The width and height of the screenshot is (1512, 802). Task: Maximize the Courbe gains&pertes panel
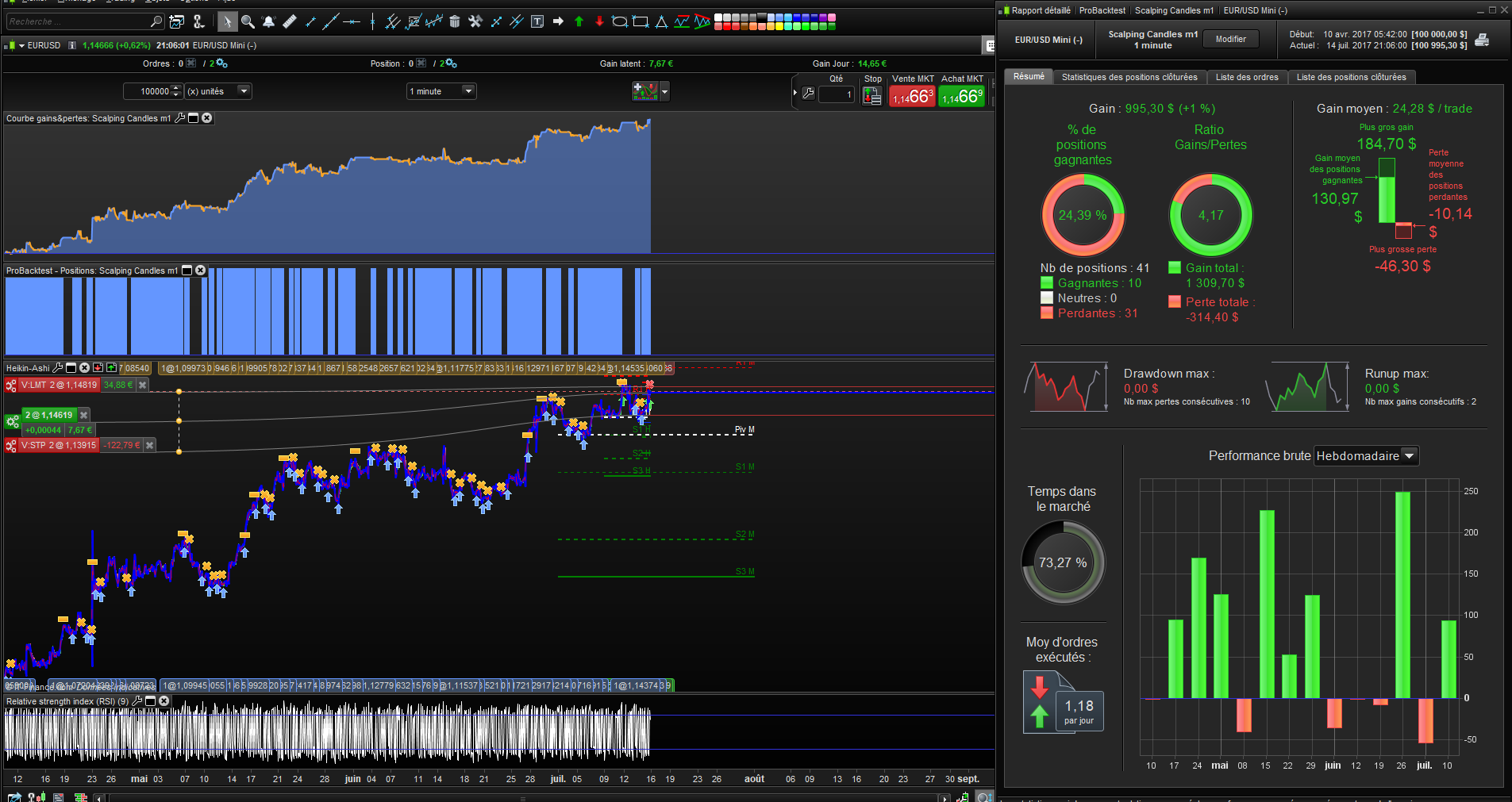pyautogui.click(x=193, y=118)
